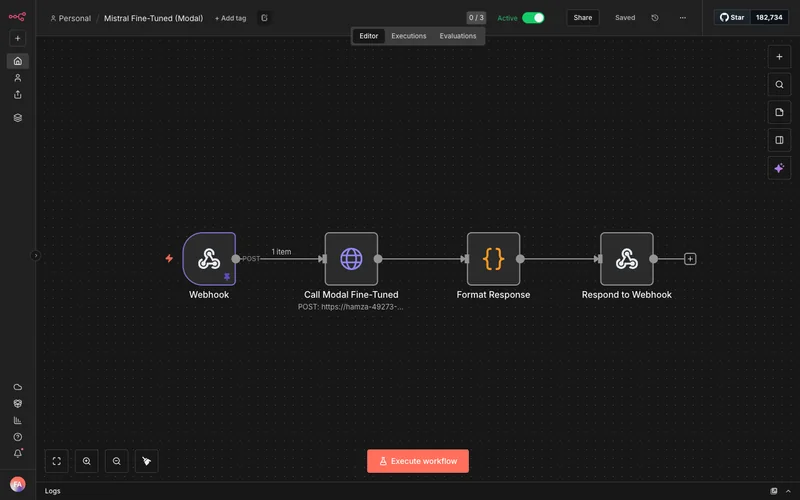Click workflow name Mistral Fine-Tuned (Modal)
800x500 pixels.
tap(154, 18)
